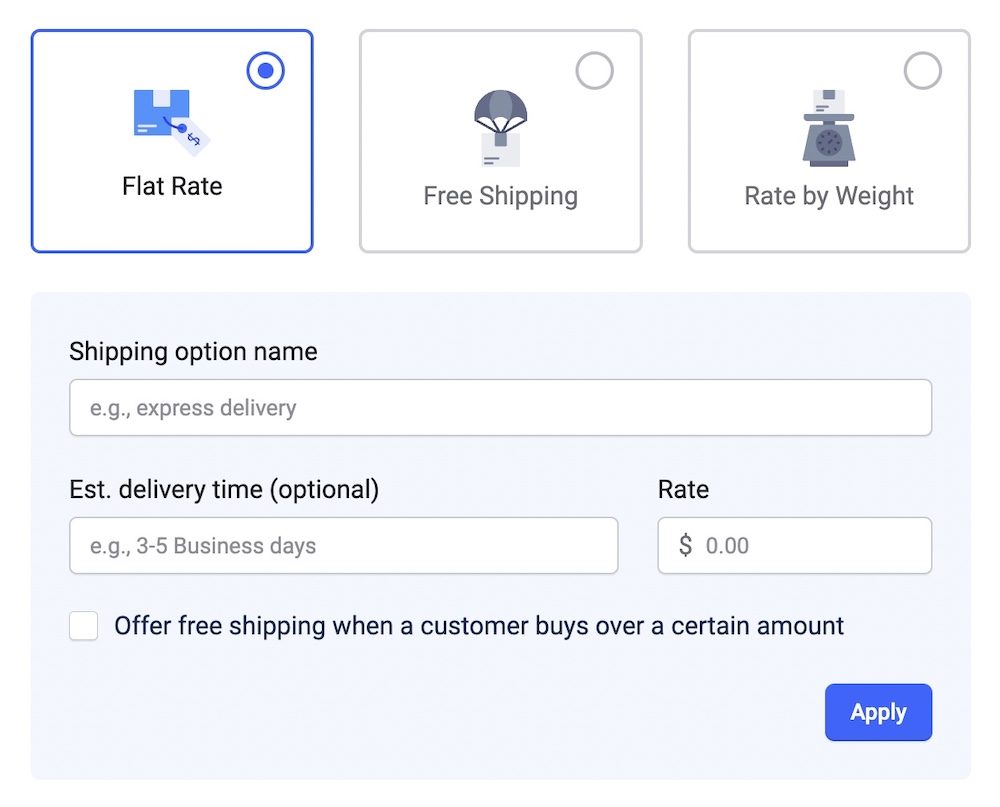This screenshot has height=807, width=1000.
Task: Select the Free Shipping radio button
Action: point(595,71)
